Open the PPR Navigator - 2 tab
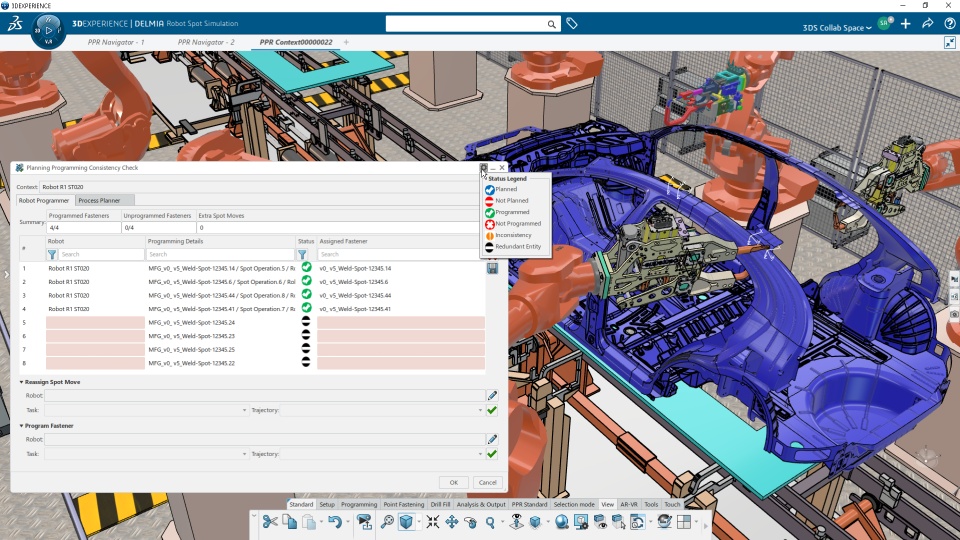 (206, 42)
